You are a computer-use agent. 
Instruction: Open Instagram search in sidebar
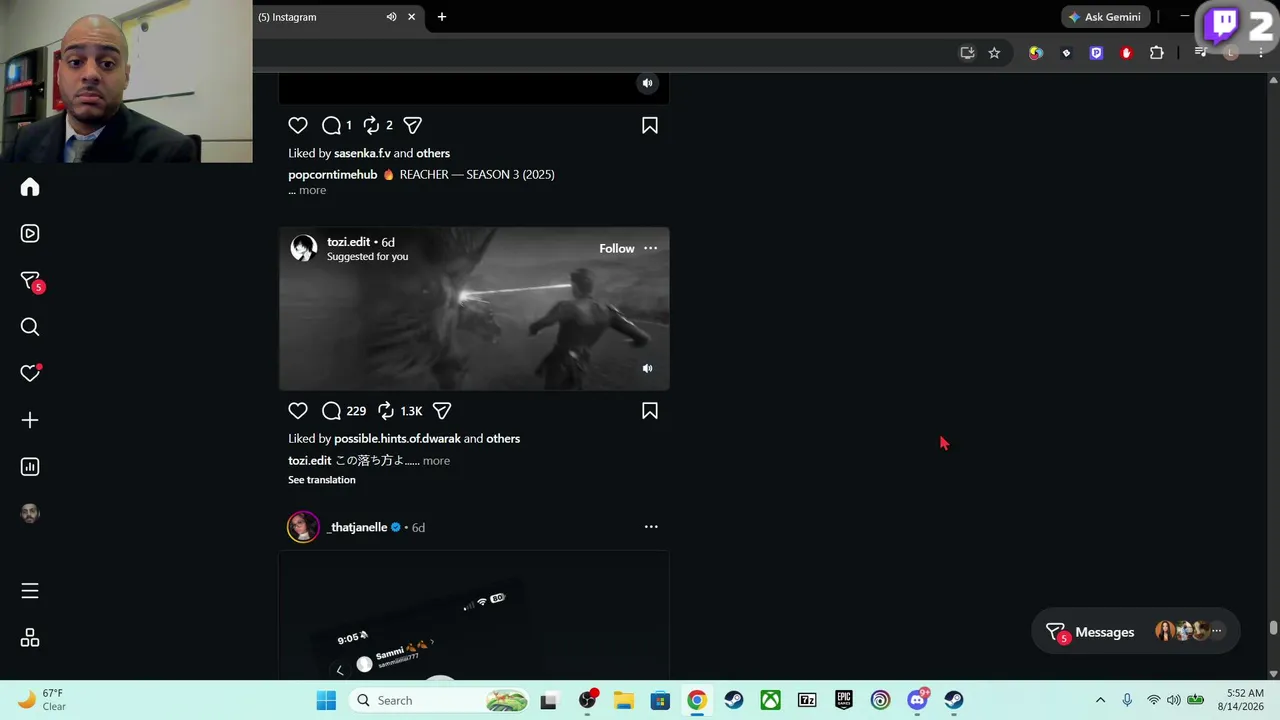tap(30, 327)
